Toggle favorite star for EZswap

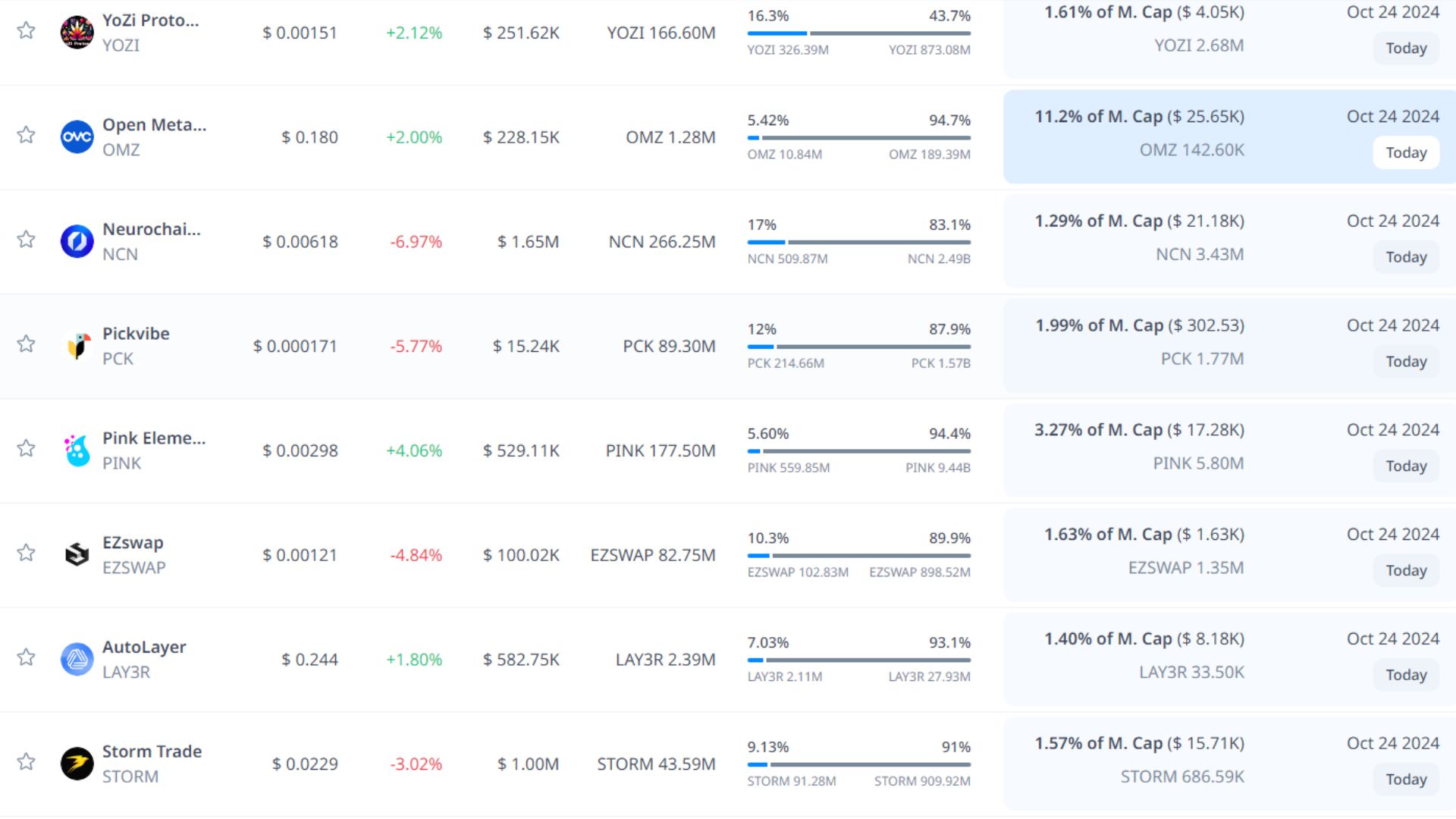[x=27, y=552]
